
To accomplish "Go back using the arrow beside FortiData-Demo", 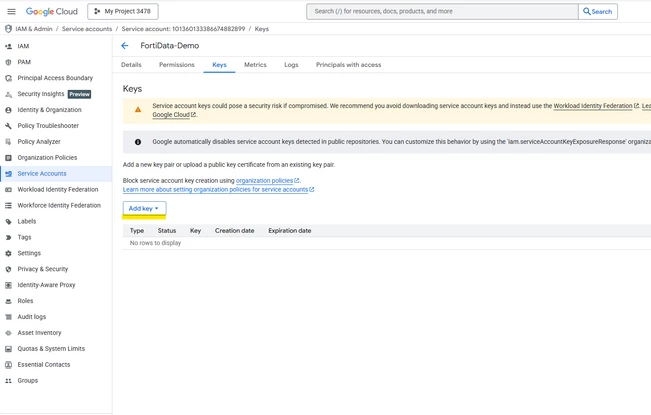I will tap(125, 46).
